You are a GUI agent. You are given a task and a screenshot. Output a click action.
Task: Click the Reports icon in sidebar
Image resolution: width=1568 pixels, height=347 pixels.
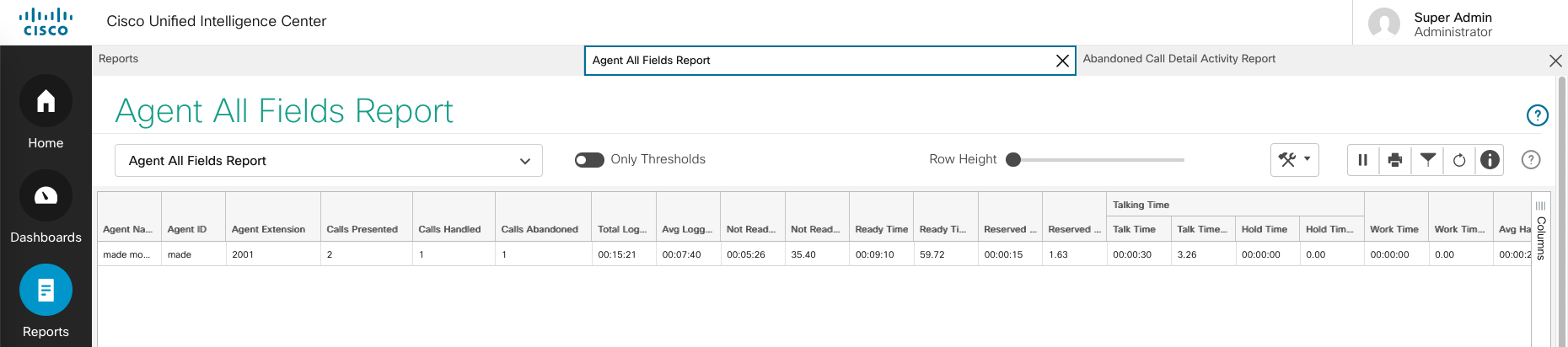46,291
